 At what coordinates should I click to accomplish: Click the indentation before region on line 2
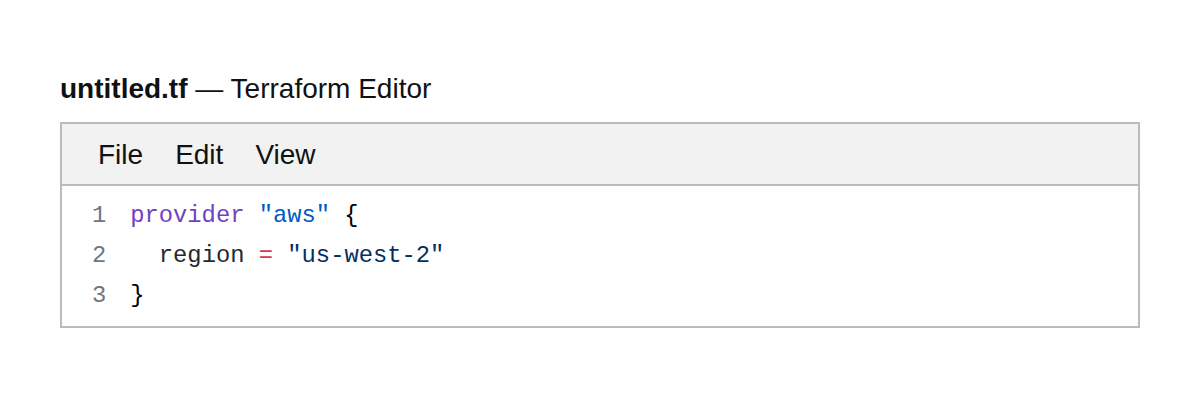(x=144, y=255)
